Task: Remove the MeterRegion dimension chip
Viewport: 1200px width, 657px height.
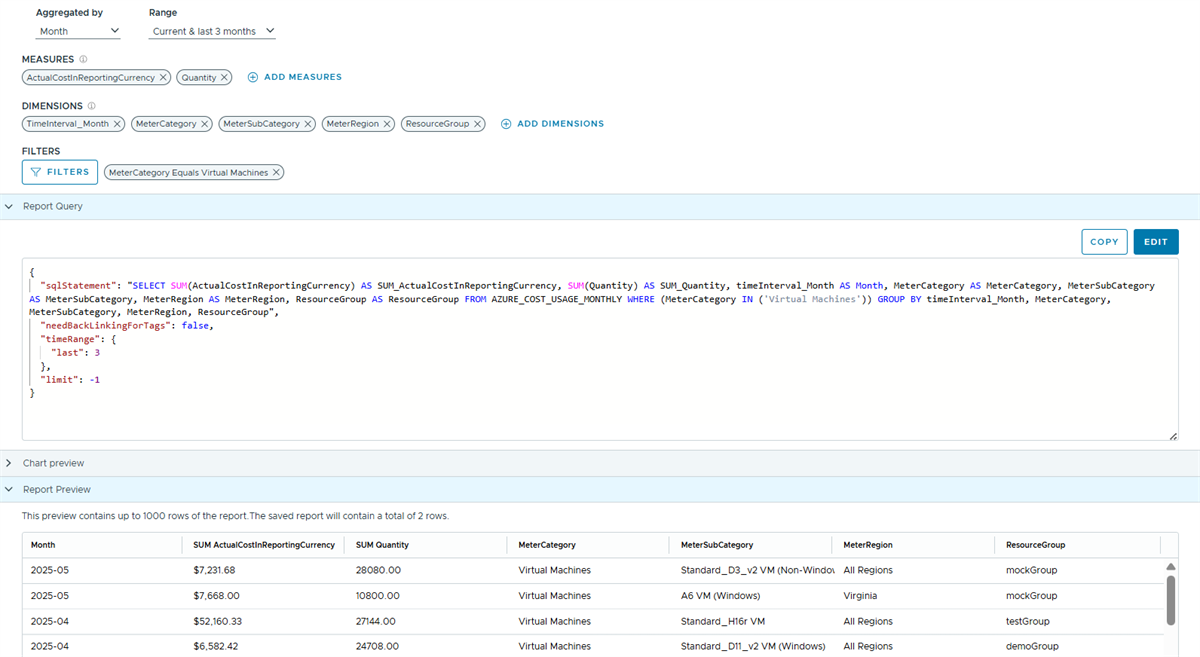Action: 387,124
